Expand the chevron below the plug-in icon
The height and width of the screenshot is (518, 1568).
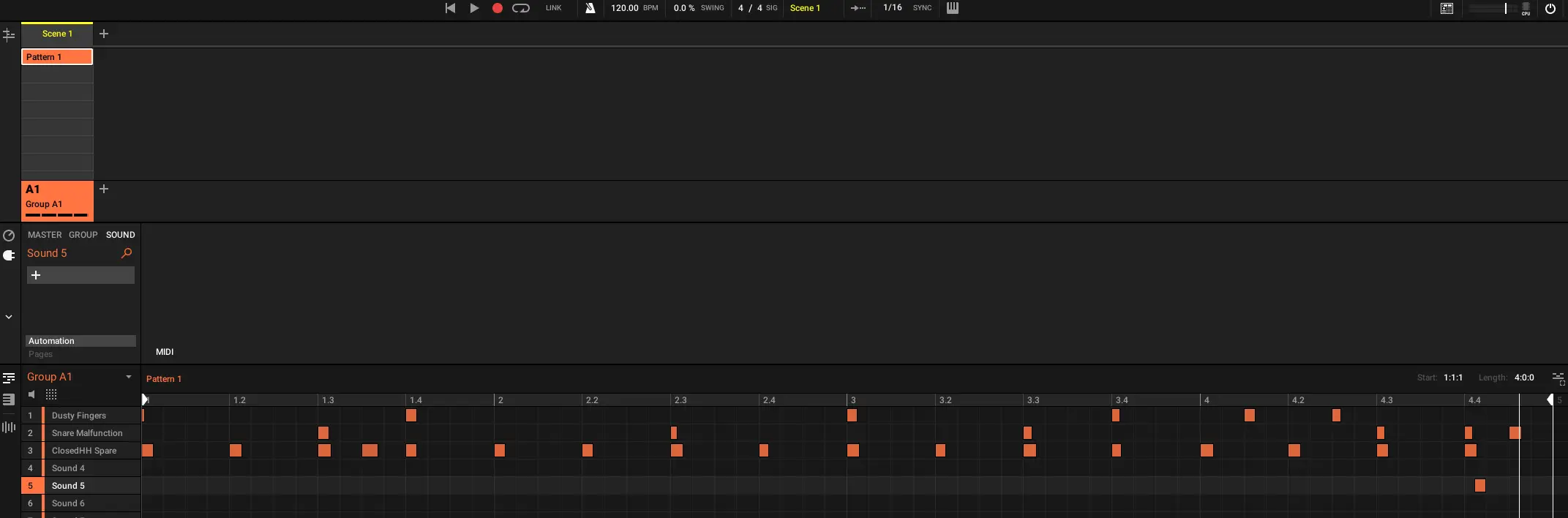point(9,317)
